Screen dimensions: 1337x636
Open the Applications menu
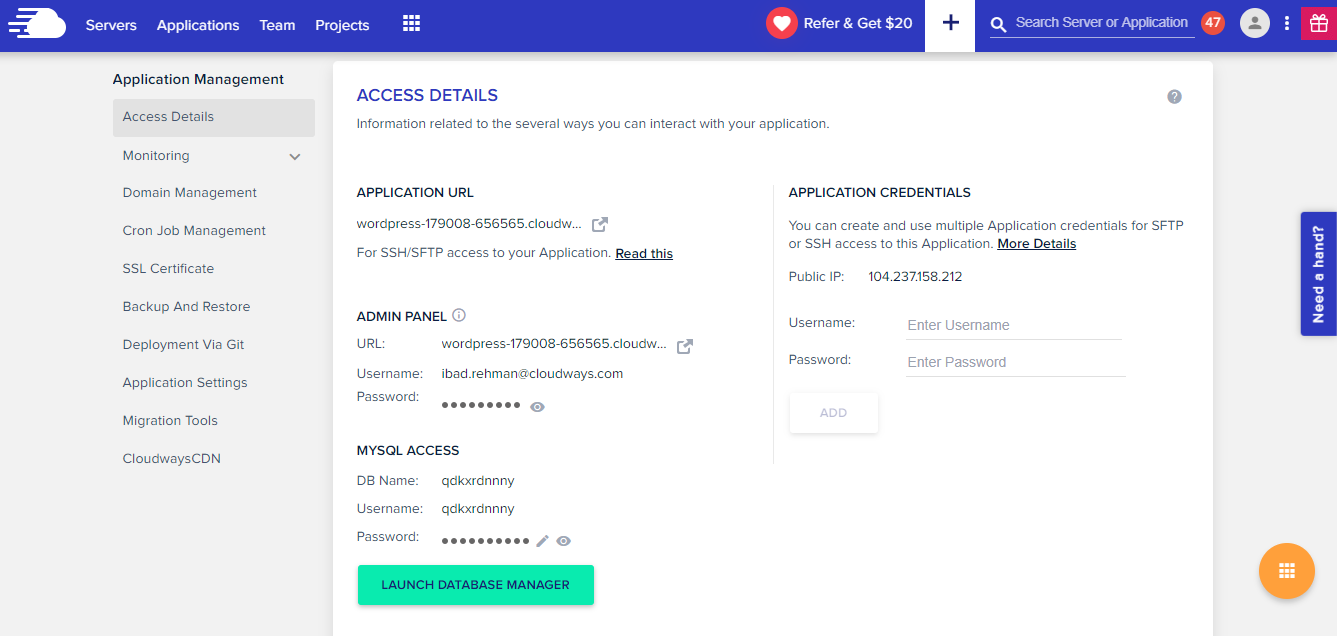[x=198, y=25]
